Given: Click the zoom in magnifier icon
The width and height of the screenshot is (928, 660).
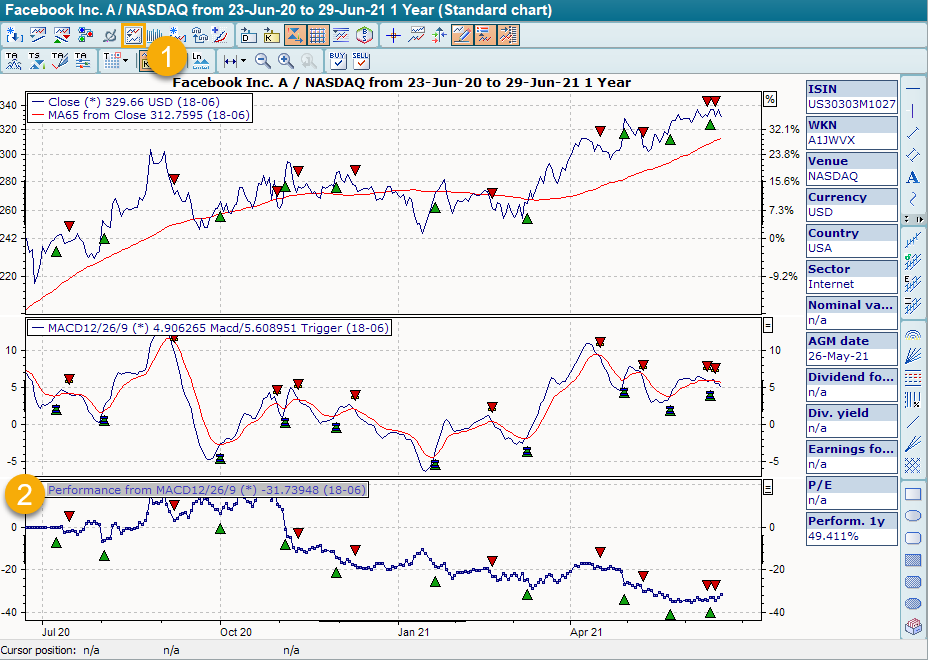Looking at the screenshot, I should click(286, 61).
